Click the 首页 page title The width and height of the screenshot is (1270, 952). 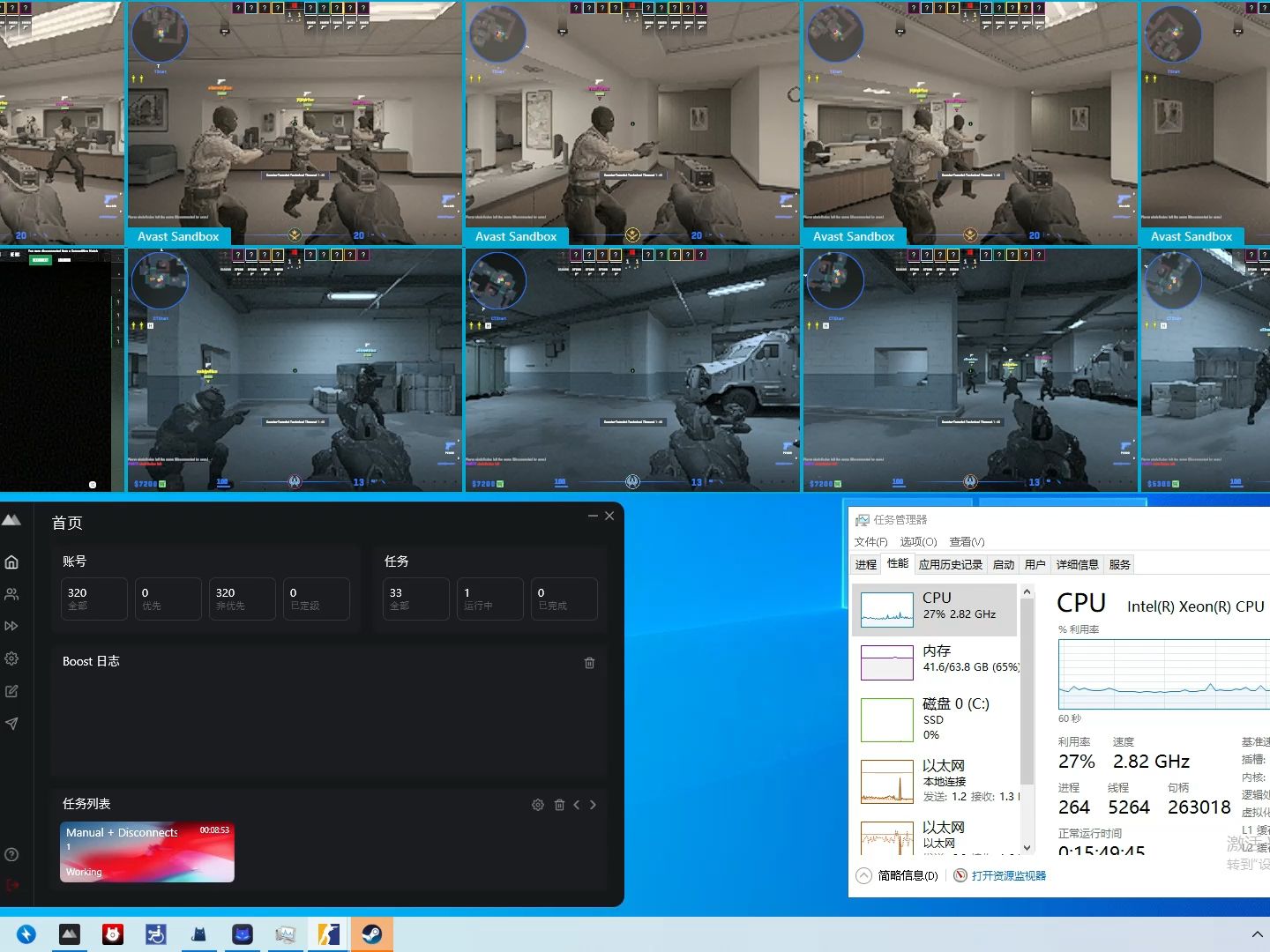pos(67,523)
